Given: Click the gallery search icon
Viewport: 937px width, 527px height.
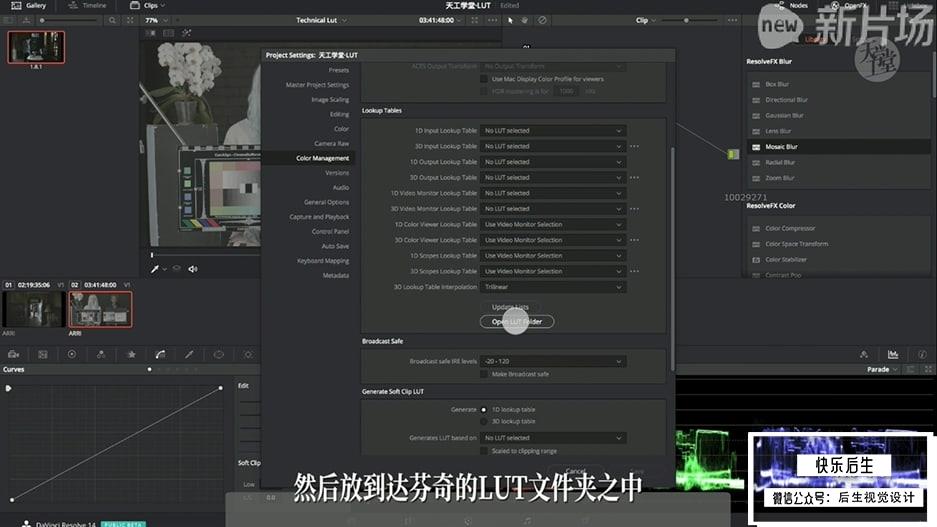Looking at the screenshot, I should pos(112,20).
